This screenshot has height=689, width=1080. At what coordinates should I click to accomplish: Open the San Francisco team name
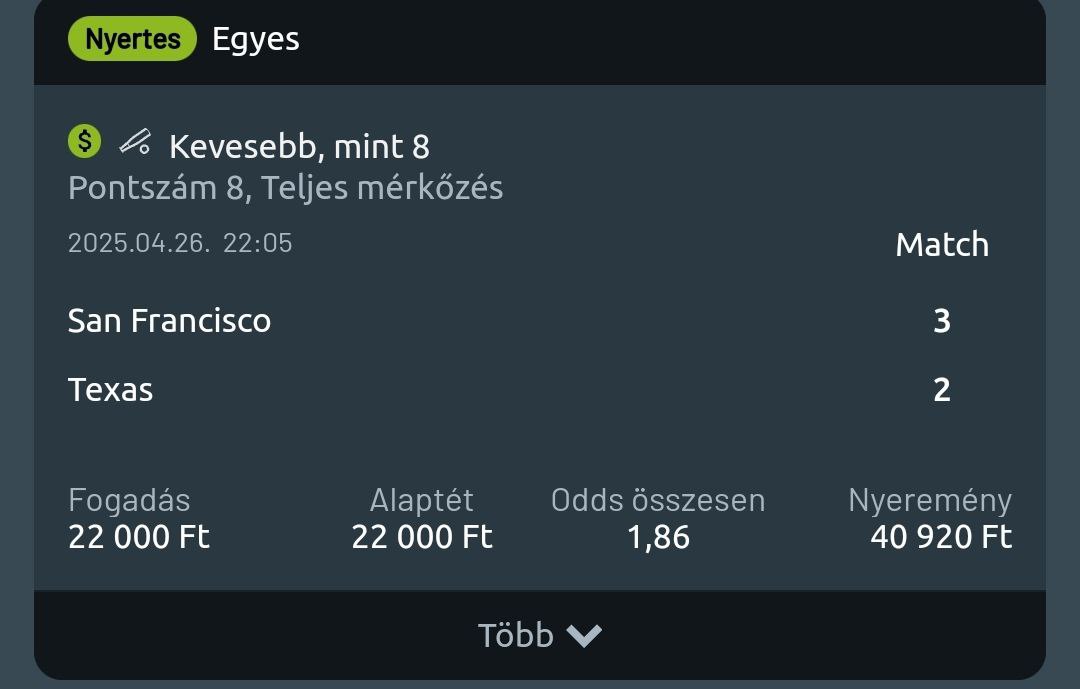tap(169, 321)
